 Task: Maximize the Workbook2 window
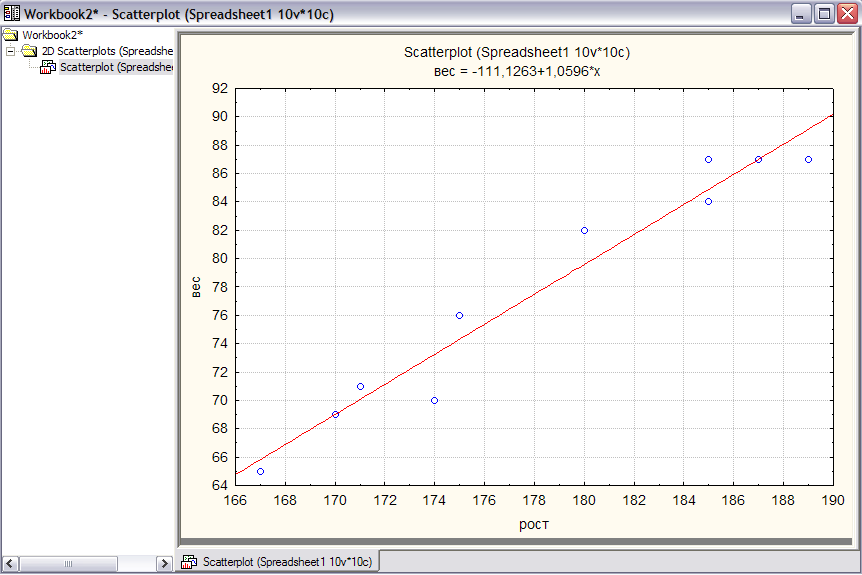tap(824, 14)
